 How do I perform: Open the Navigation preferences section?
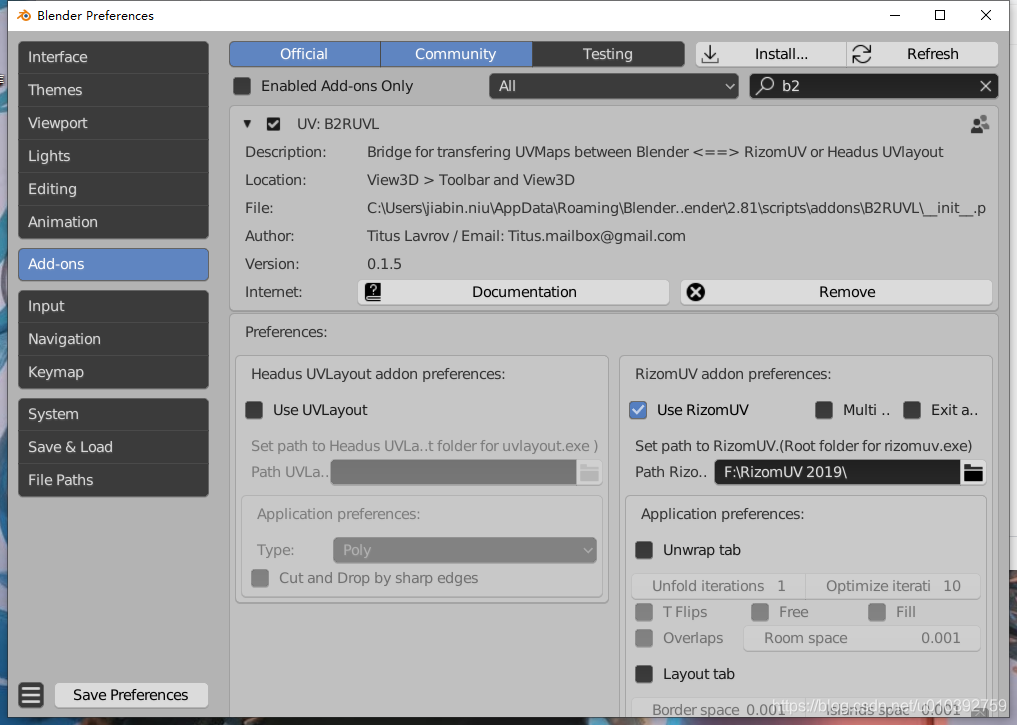coord(114,339)
